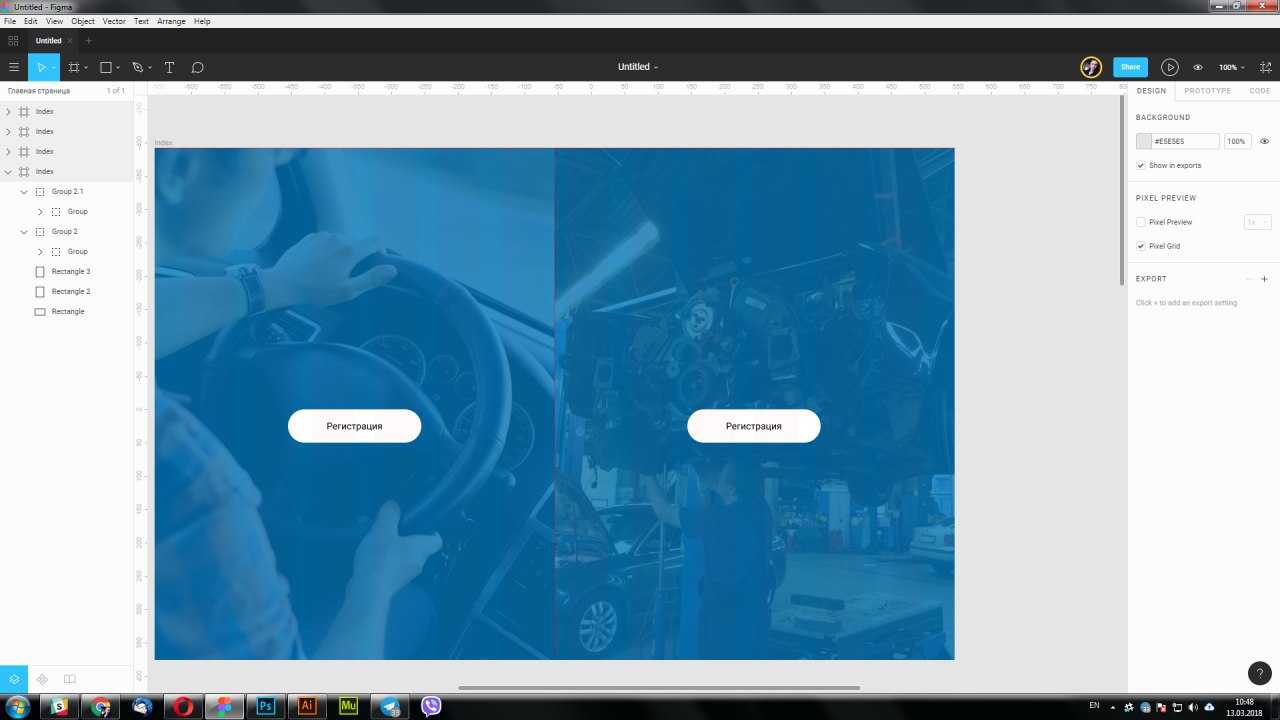
Task: Switch to the Code tab
Action: click(1260, 91)
